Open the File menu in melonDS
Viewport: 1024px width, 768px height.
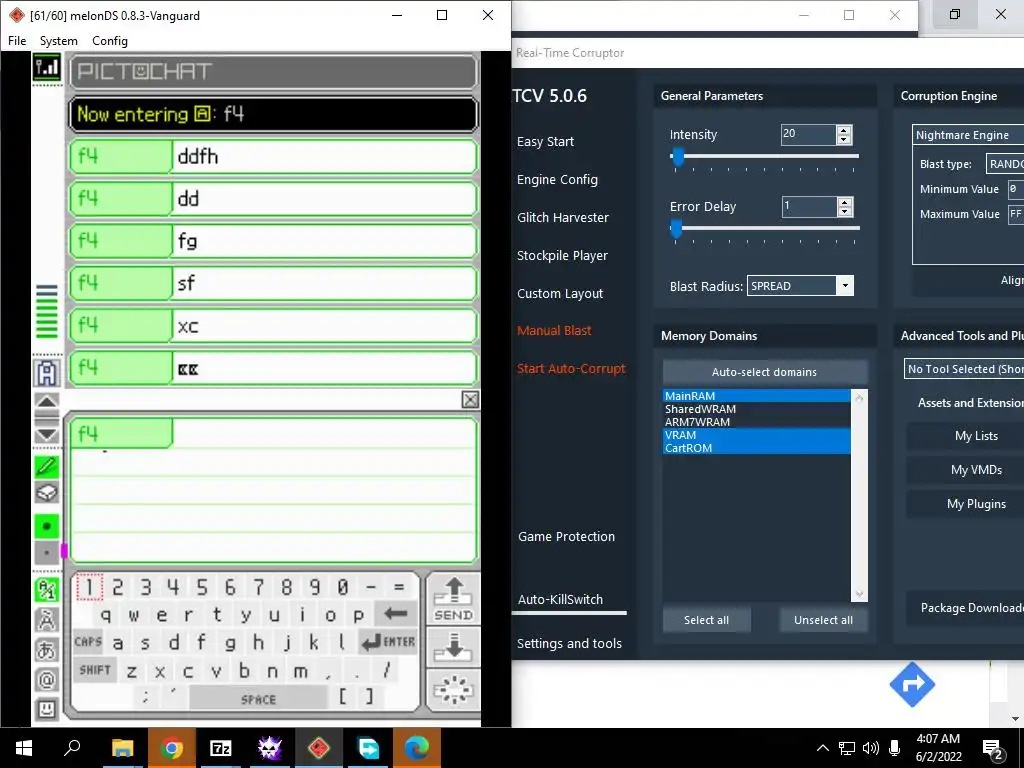coord(17,40)
